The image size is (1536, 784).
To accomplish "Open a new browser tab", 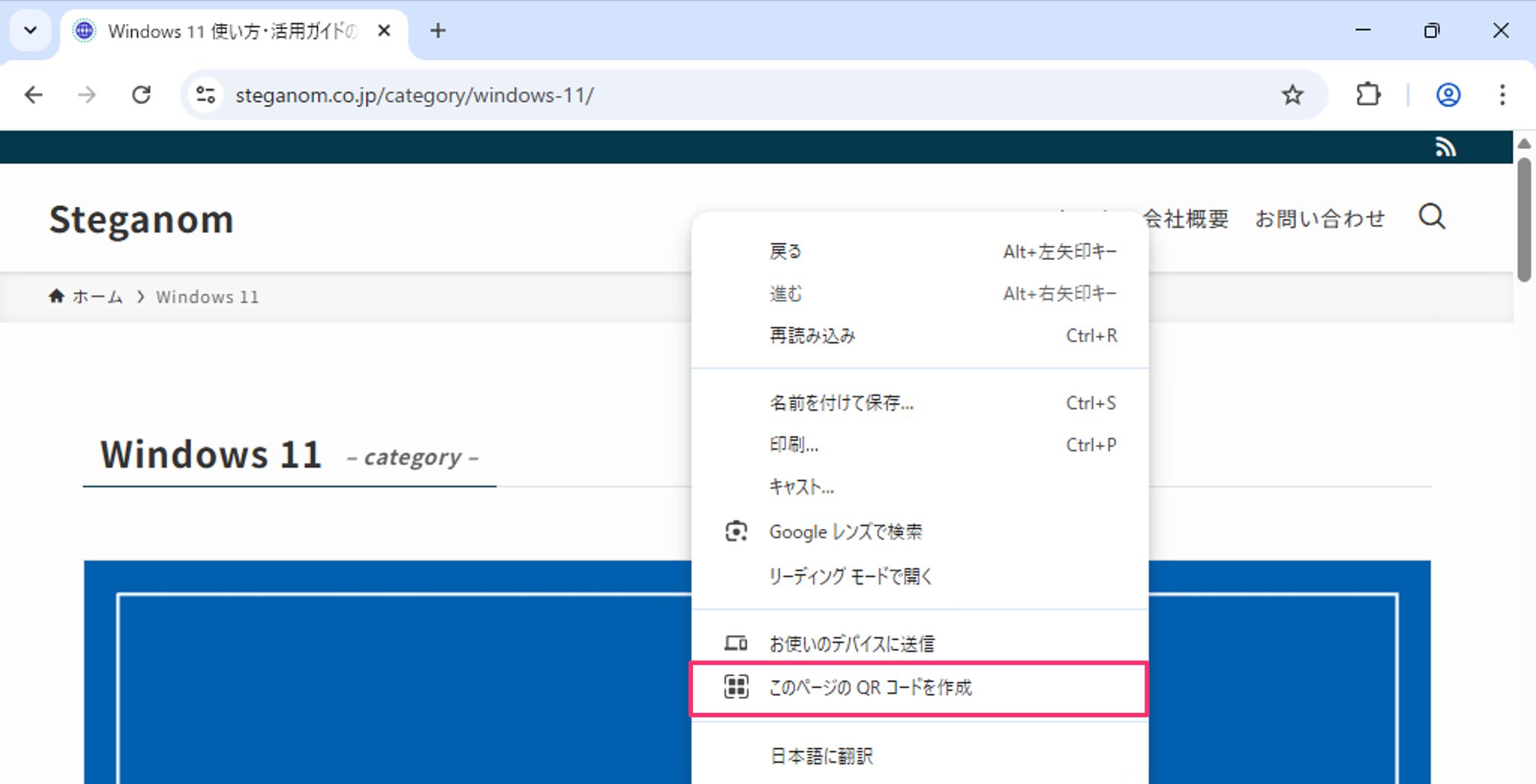I will tap(438, 31).
